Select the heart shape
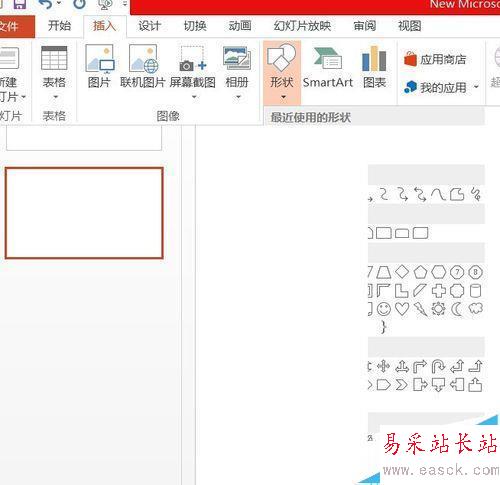Screen dimensions: 500x485 [x=402, y=309]
